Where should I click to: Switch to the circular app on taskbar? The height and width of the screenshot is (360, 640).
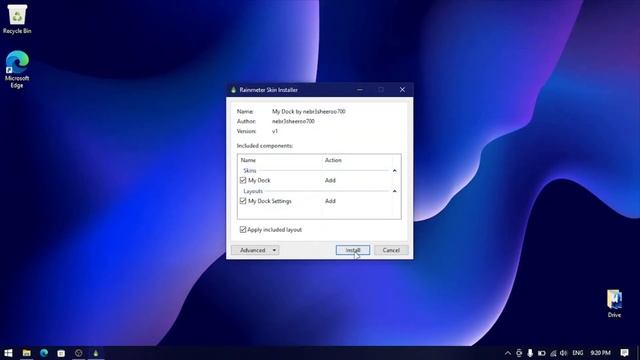(x=78, y=353)
